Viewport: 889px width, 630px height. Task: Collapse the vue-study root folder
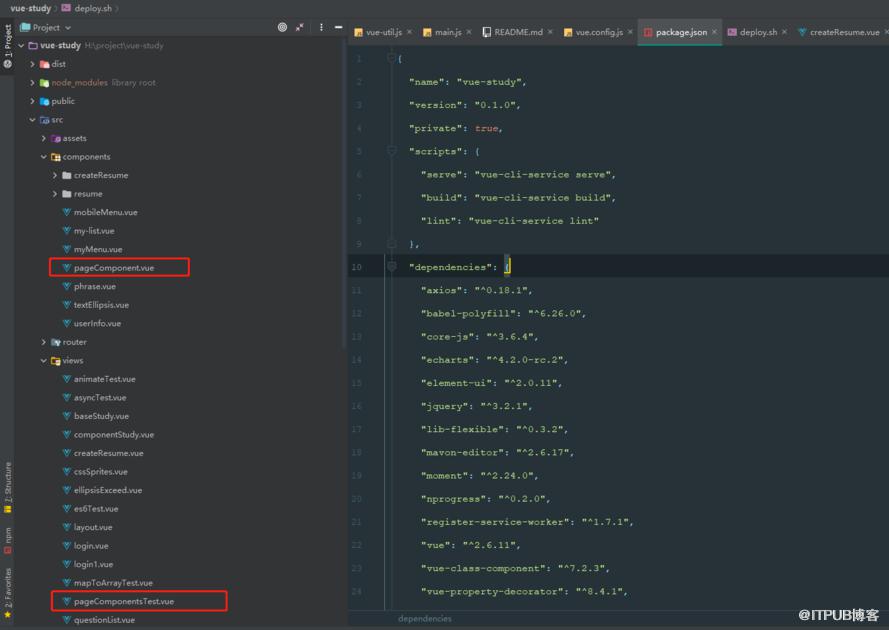click(22, 45)
